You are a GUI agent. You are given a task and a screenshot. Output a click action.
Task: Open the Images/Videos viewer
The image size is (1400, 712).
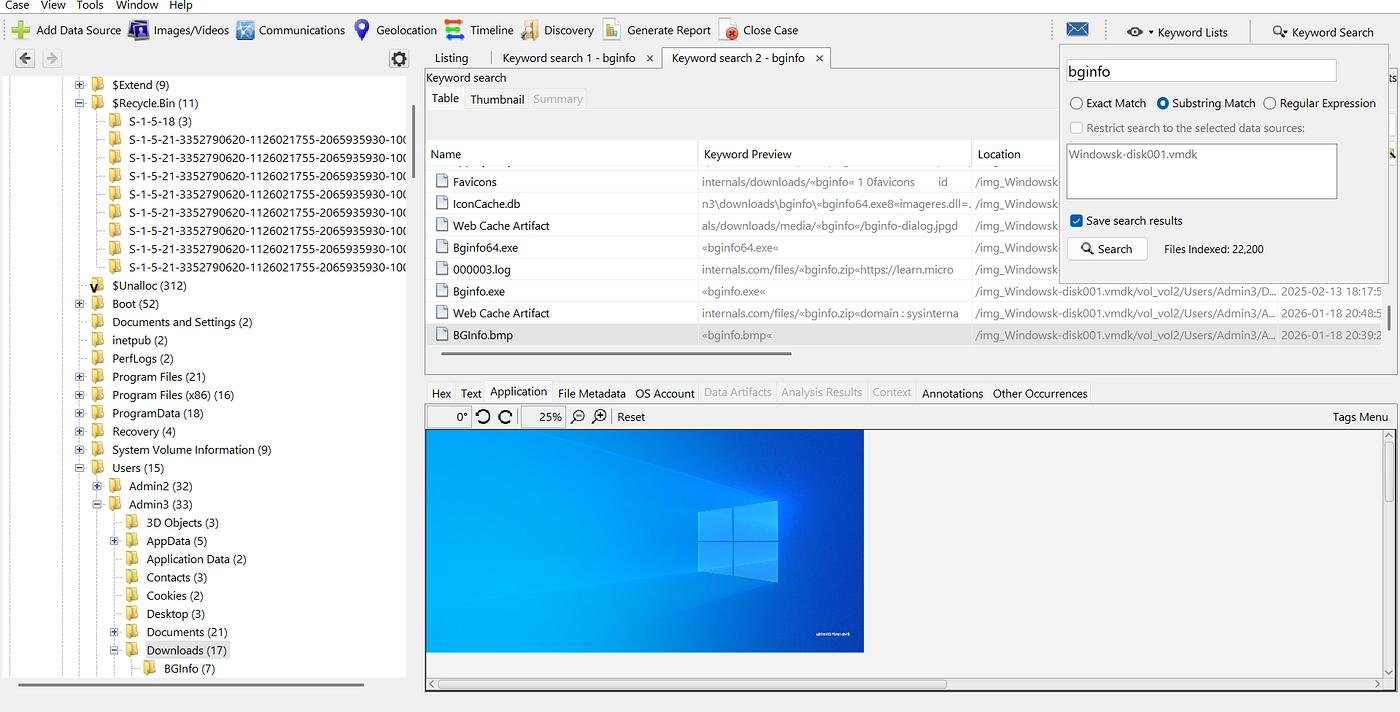click(x=139, y=30)
